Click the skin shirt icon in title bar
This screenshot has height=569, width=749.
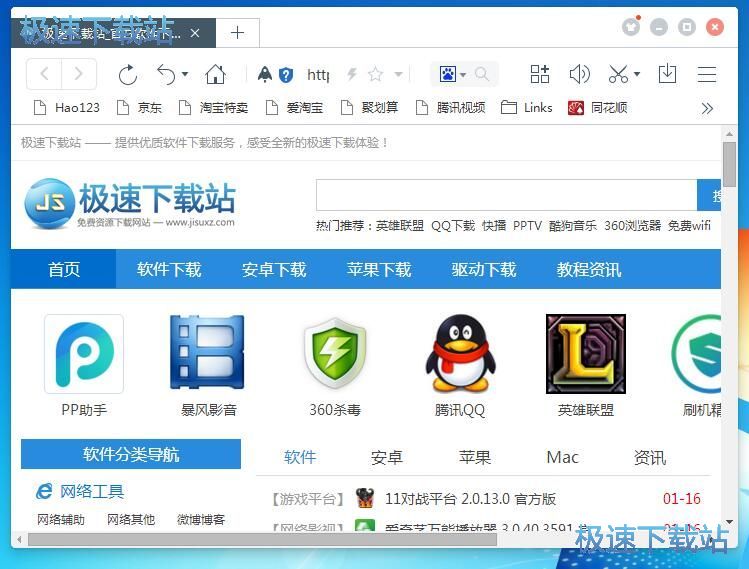(631, 27)
